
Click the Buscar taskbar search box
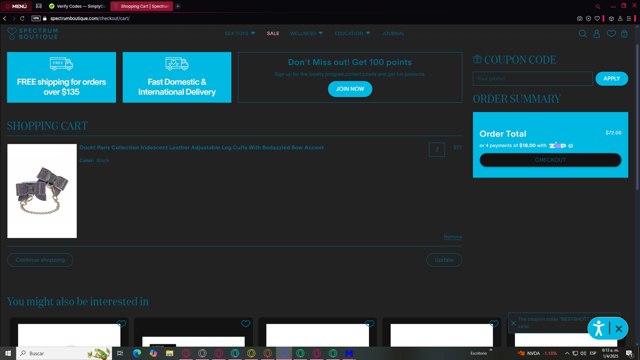tap(64, 353)
